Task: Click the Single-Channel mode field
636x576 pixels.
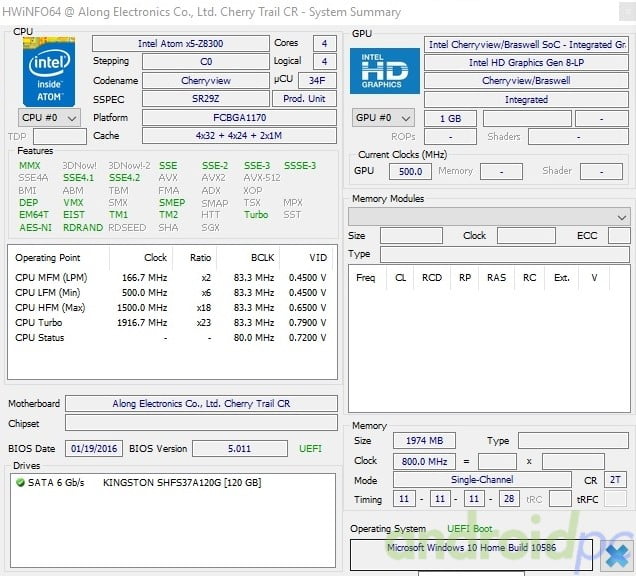Action: coord(482,480)
